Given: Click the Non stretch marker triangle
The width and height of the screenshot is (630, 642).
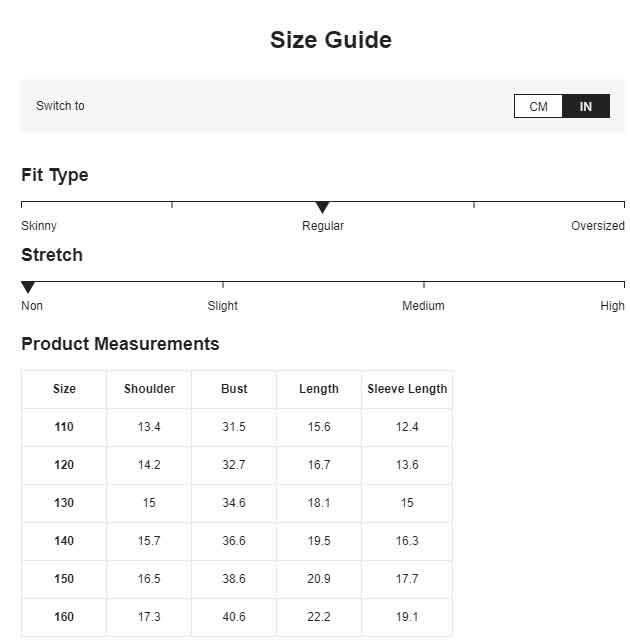Looking at the screenshot, I should pyautogui.click(x=28, y=287).
